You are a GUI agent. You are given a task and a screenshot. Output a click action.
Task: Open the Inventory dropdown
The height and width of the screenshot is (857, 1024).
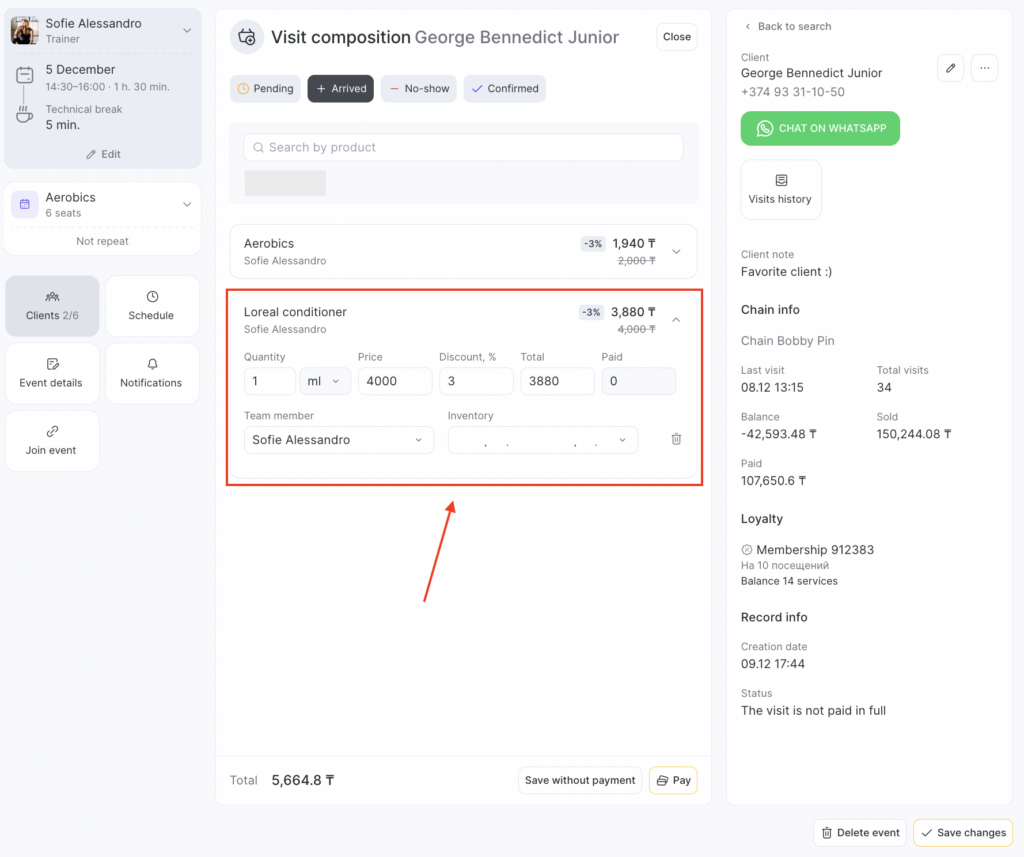[542, 440]
